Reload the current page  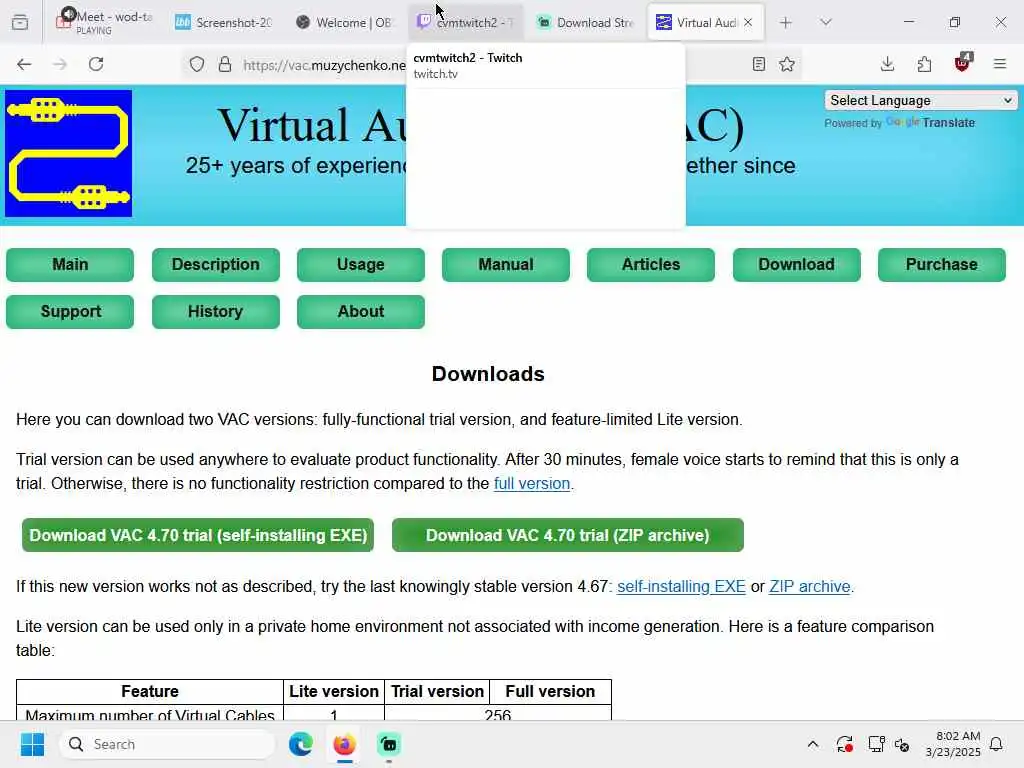[x=96, y=64]
